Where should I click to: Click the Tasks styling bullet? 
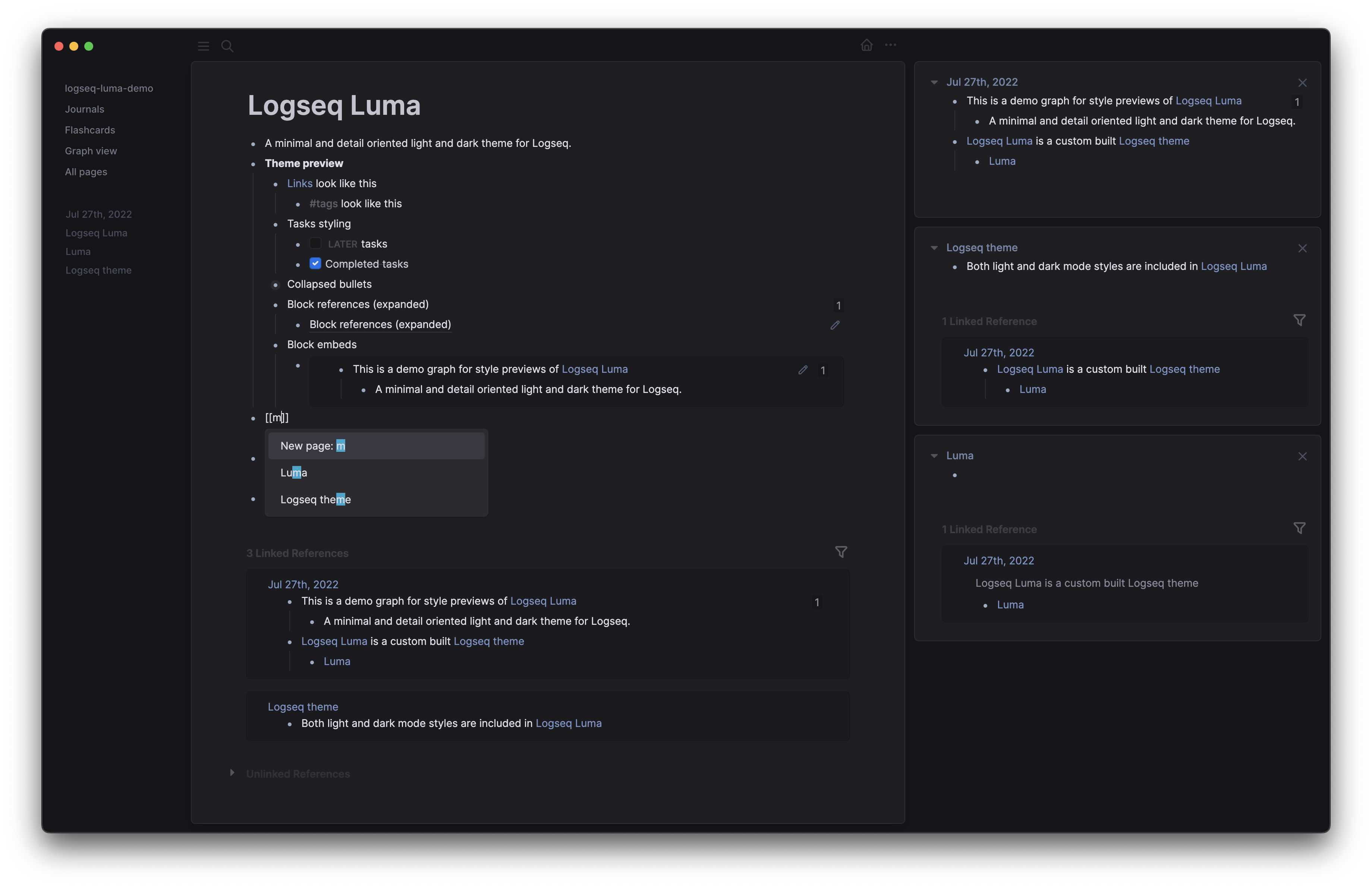(x=276, y=224)
